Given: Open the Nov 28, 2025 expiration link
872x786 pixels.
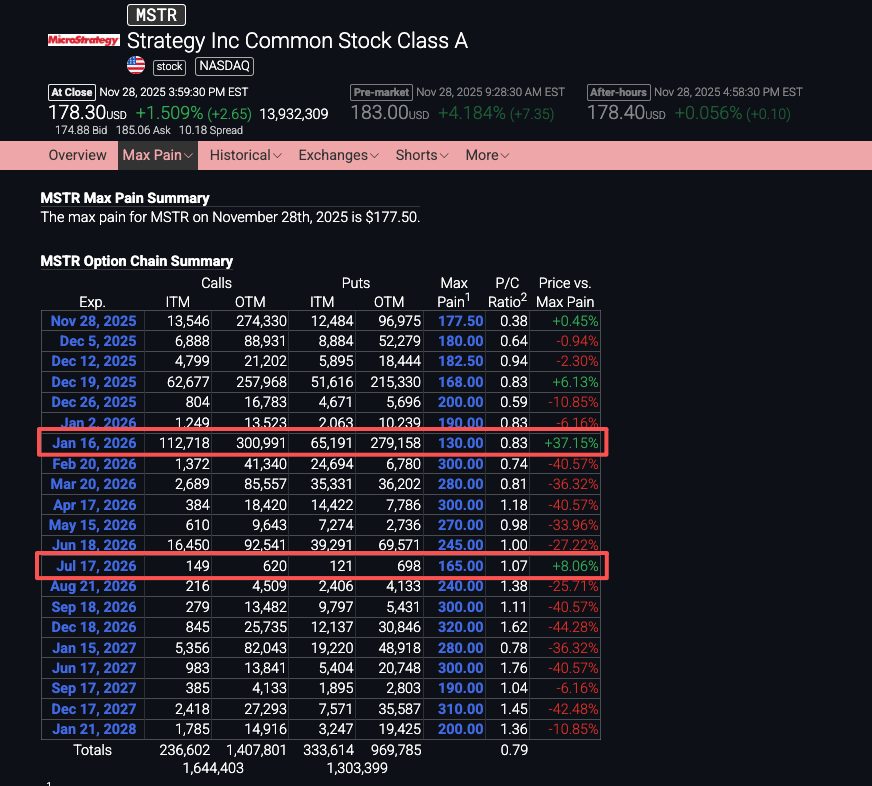Looking at the screenshot, I should coord(93,321).
